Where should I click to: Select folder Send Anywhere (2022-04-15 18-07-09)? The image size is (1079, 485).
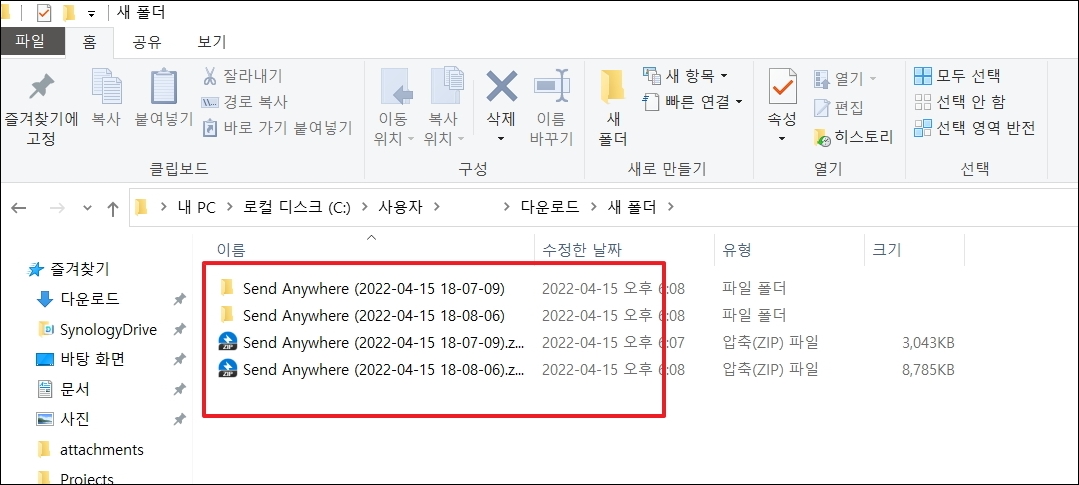pos(374,288)
